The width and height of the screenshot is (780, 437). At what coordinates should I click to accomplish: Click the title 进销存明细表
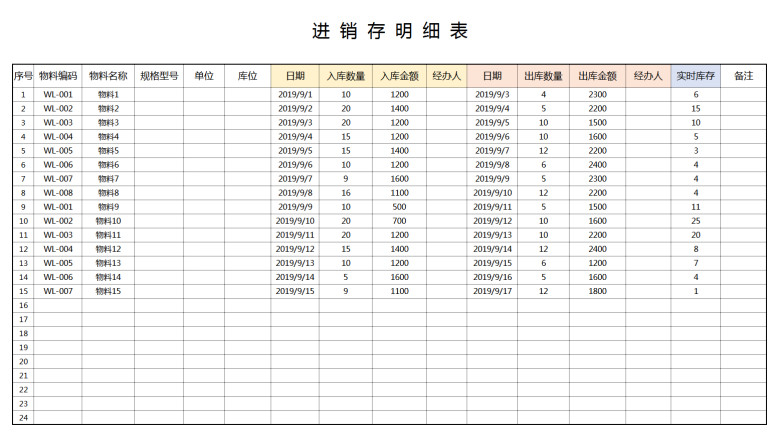pyautogui.click(x=390, y=31)
